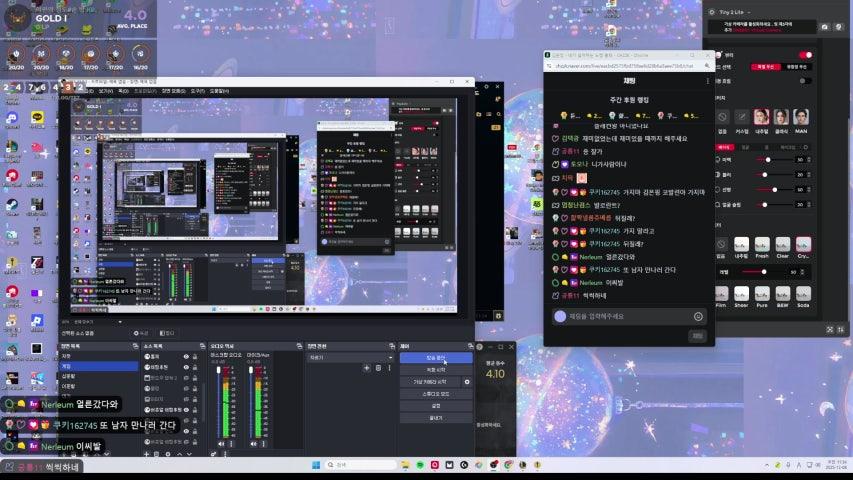The height and width of the screenshot is (480, 853).
Task: Open the desktop audio three-dot menu
Action: pyautogui.click(x=231, y=444)
